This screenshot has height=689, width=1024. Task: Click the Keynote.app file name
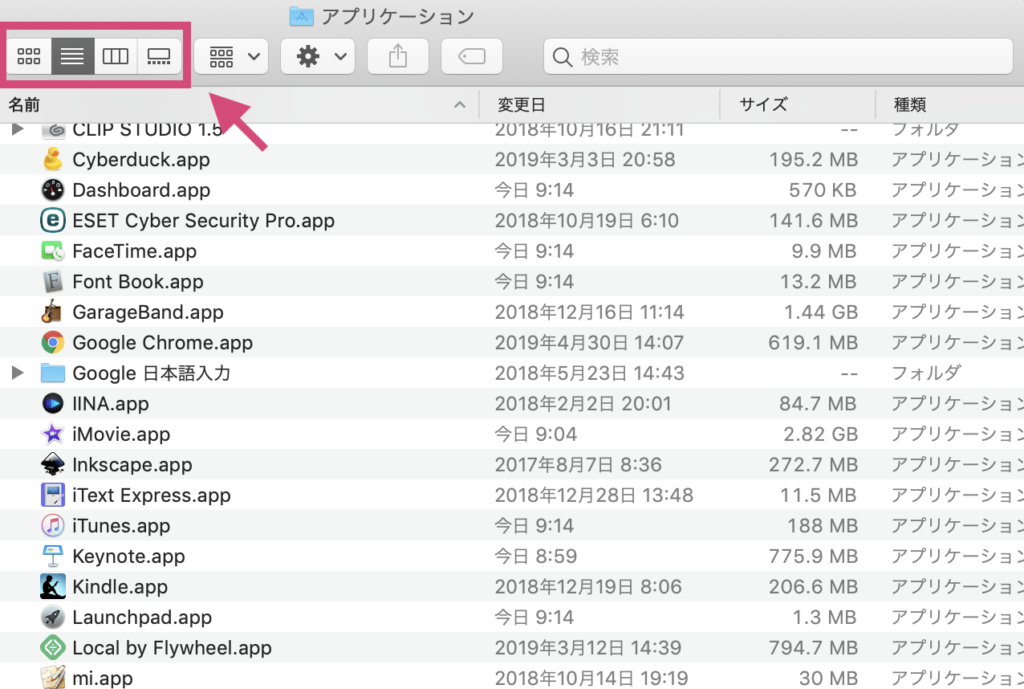(x=129, y=556)
